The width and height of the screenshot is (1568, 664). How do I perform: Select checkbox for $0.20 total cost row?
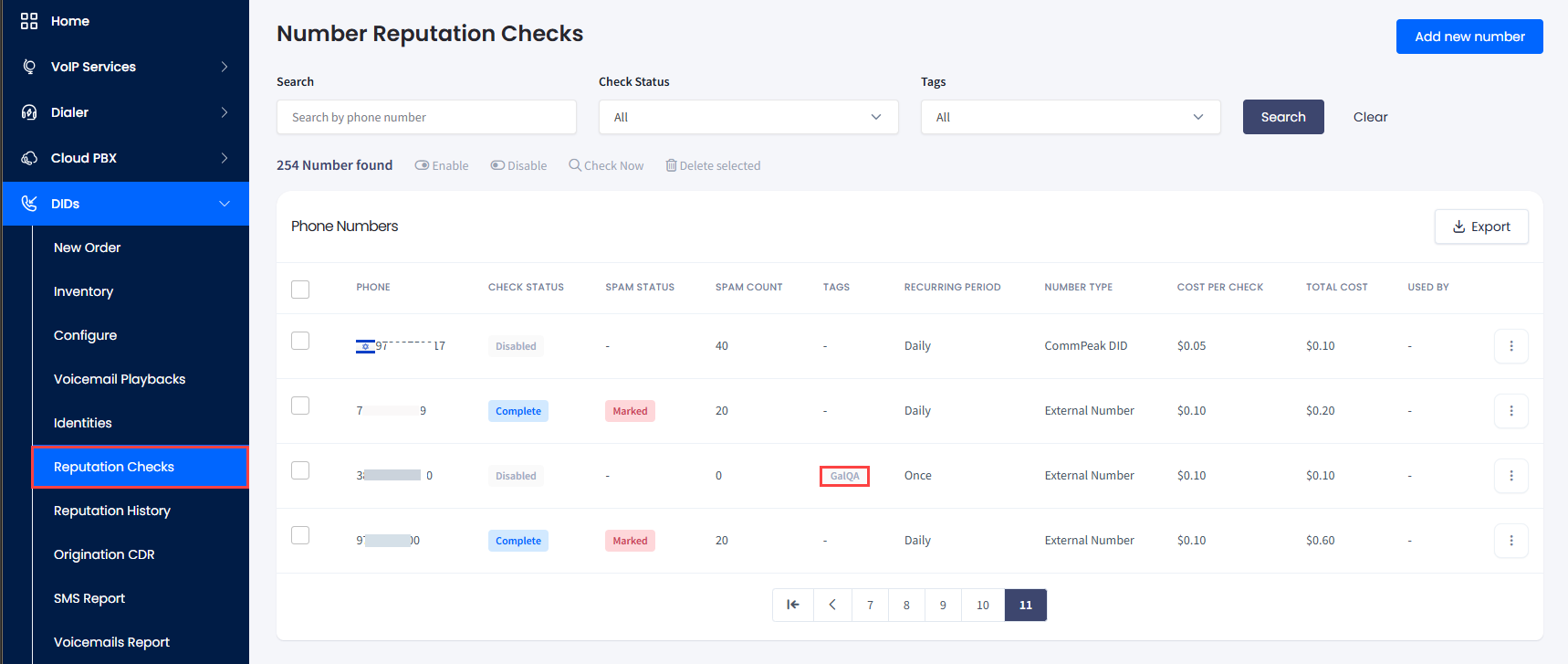[300, 406]
